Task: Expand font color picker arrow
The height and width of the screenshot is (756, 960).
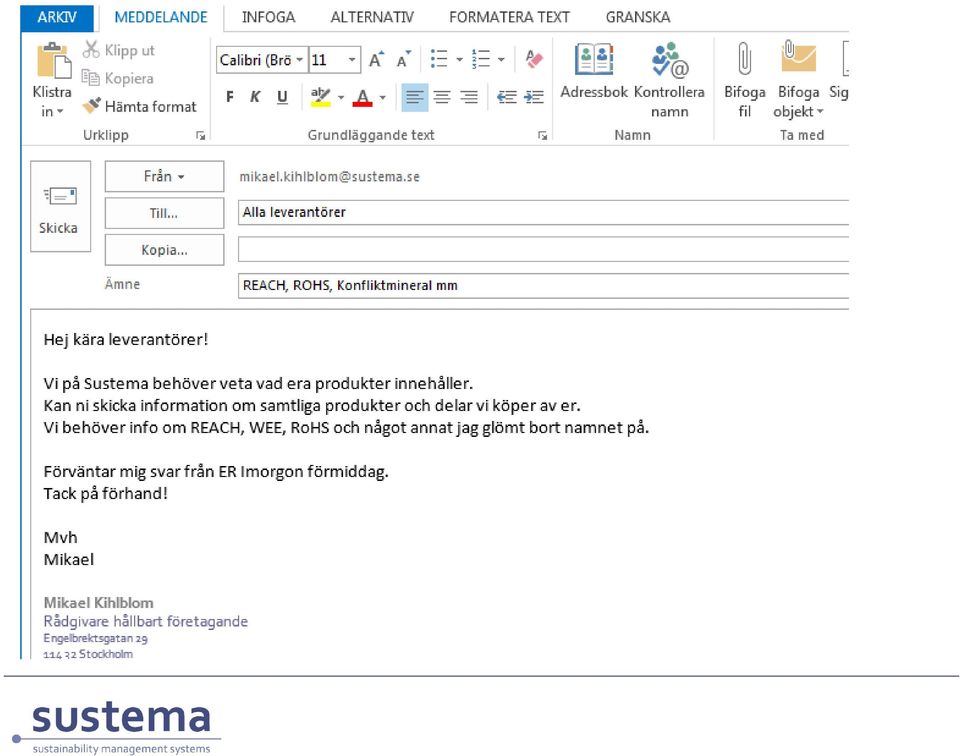Action: 383,97
